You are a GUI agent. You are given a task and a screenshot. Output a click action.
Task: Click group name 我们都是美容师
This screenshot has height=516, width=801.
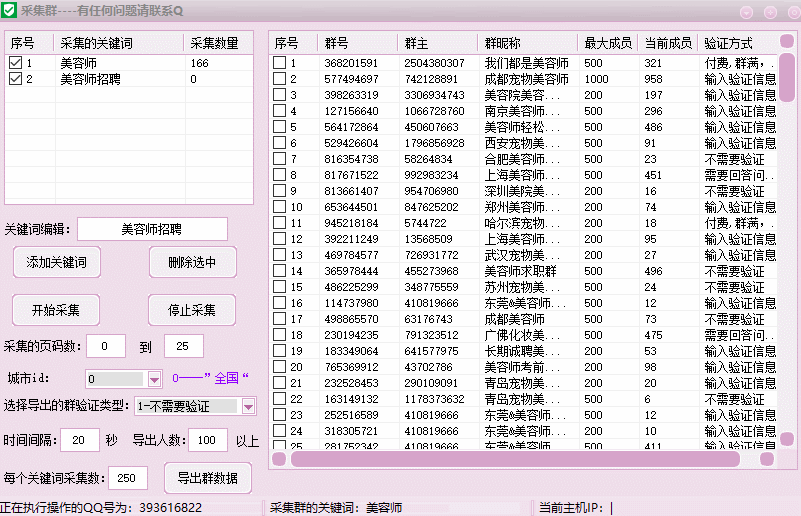click(x=527, y=63)
